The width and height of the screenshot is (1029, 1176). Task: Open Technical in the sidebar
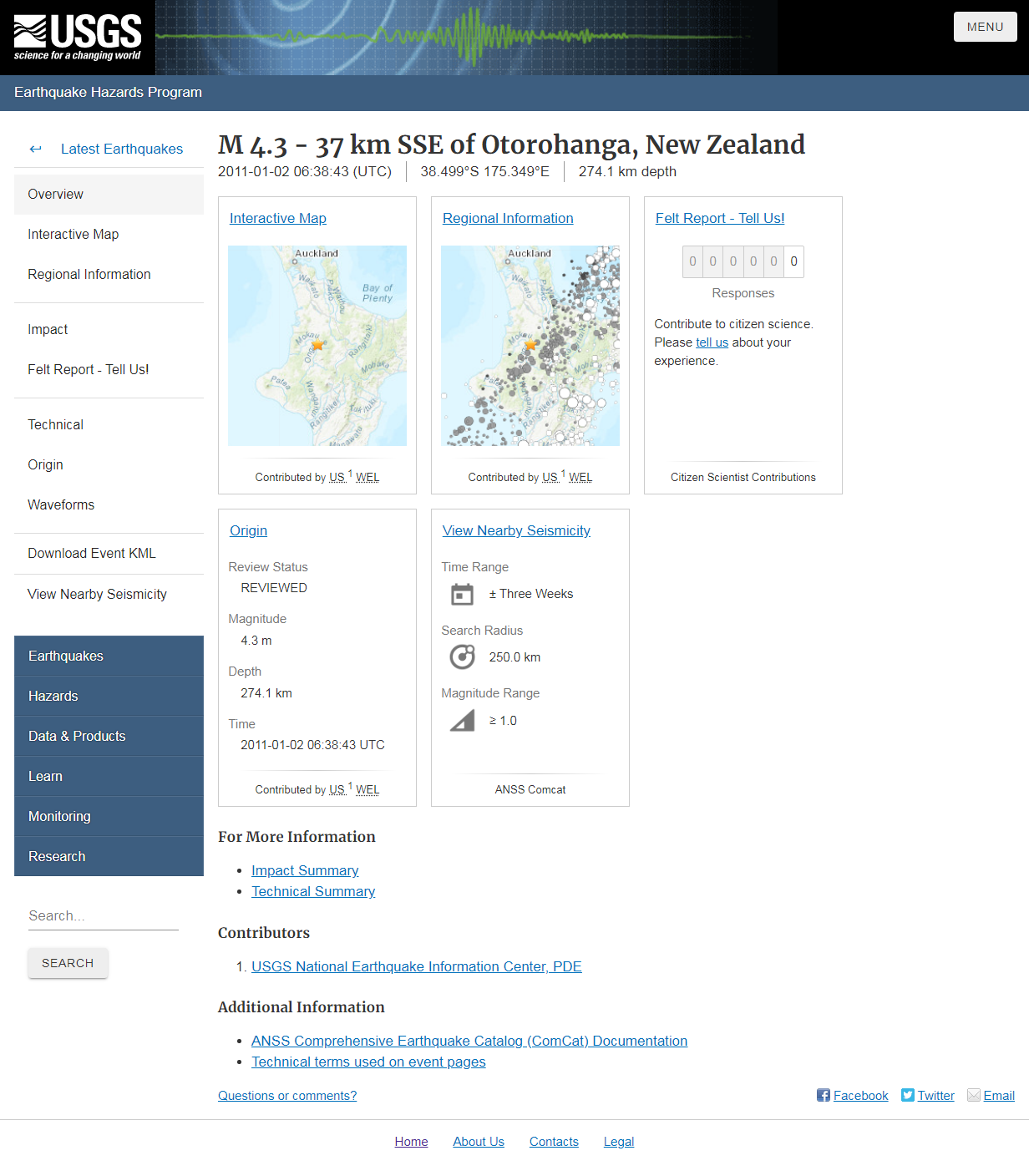(x=109, y=425)
